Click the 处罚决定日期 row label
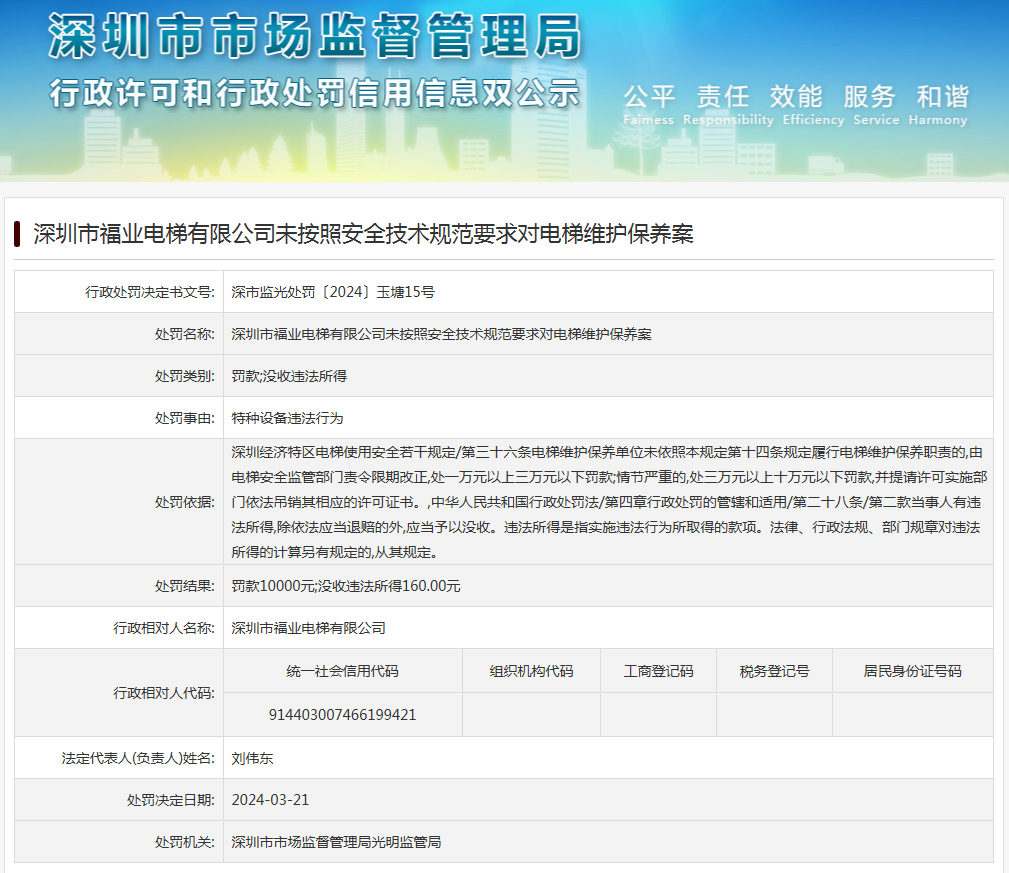 tap(171, 800)
